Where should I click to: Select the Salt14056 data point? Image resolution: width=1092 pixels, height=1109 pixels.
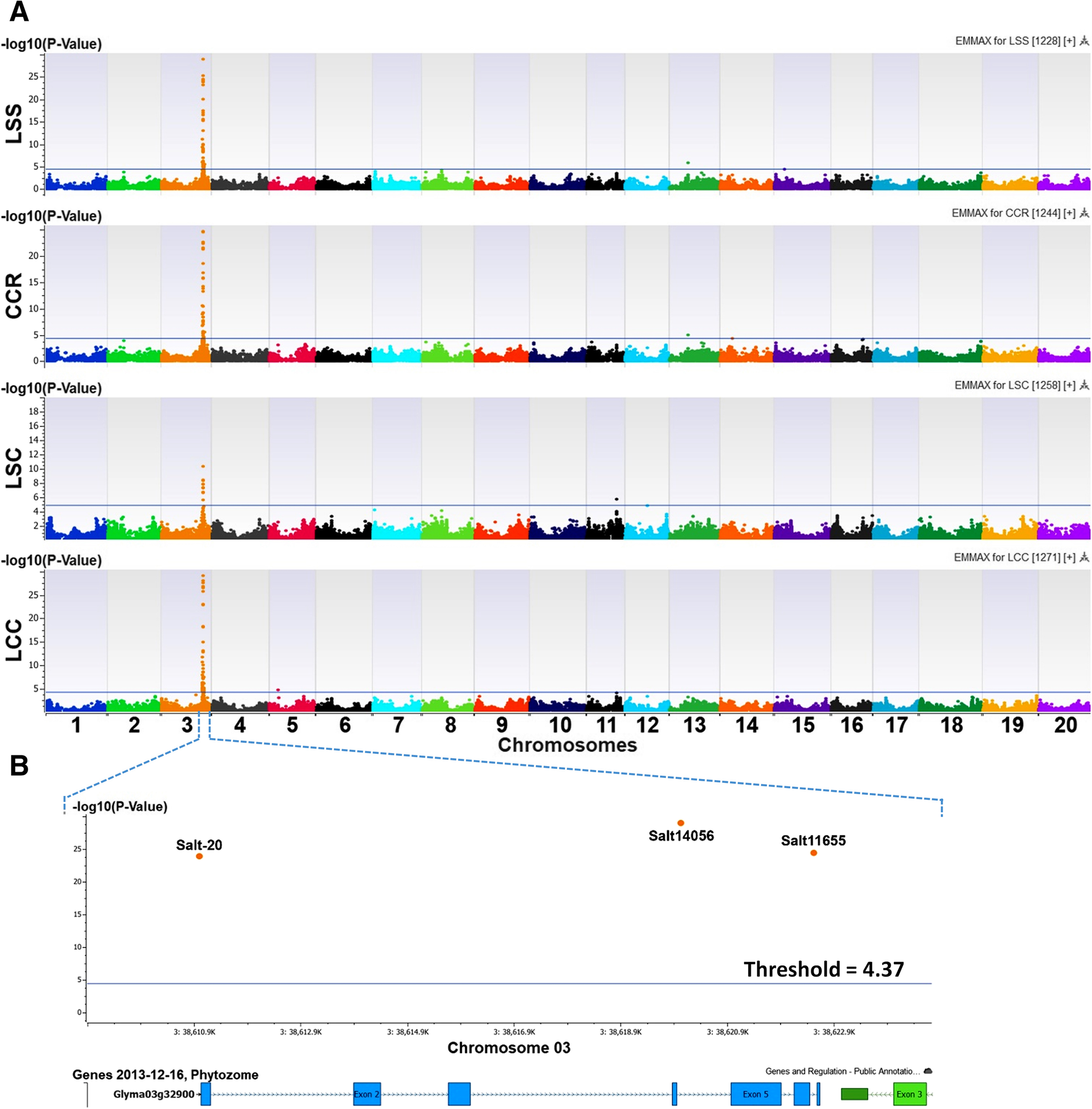681,823
